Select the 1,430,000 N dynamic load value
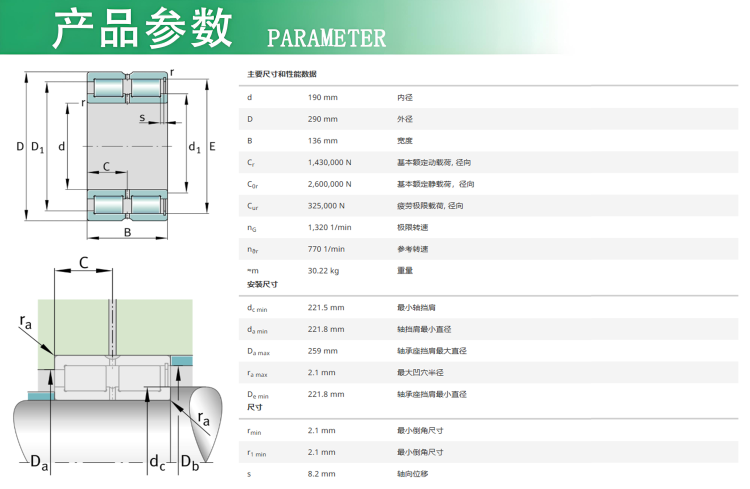The height and width of the screenshot is (489, 750). point(329,162)
